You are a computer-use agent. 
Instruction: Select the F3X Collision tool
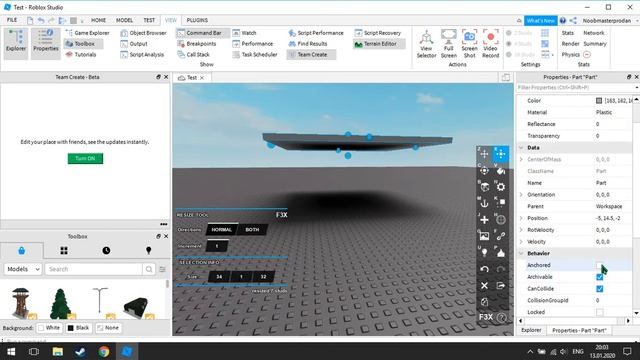[x=501, y=203]
